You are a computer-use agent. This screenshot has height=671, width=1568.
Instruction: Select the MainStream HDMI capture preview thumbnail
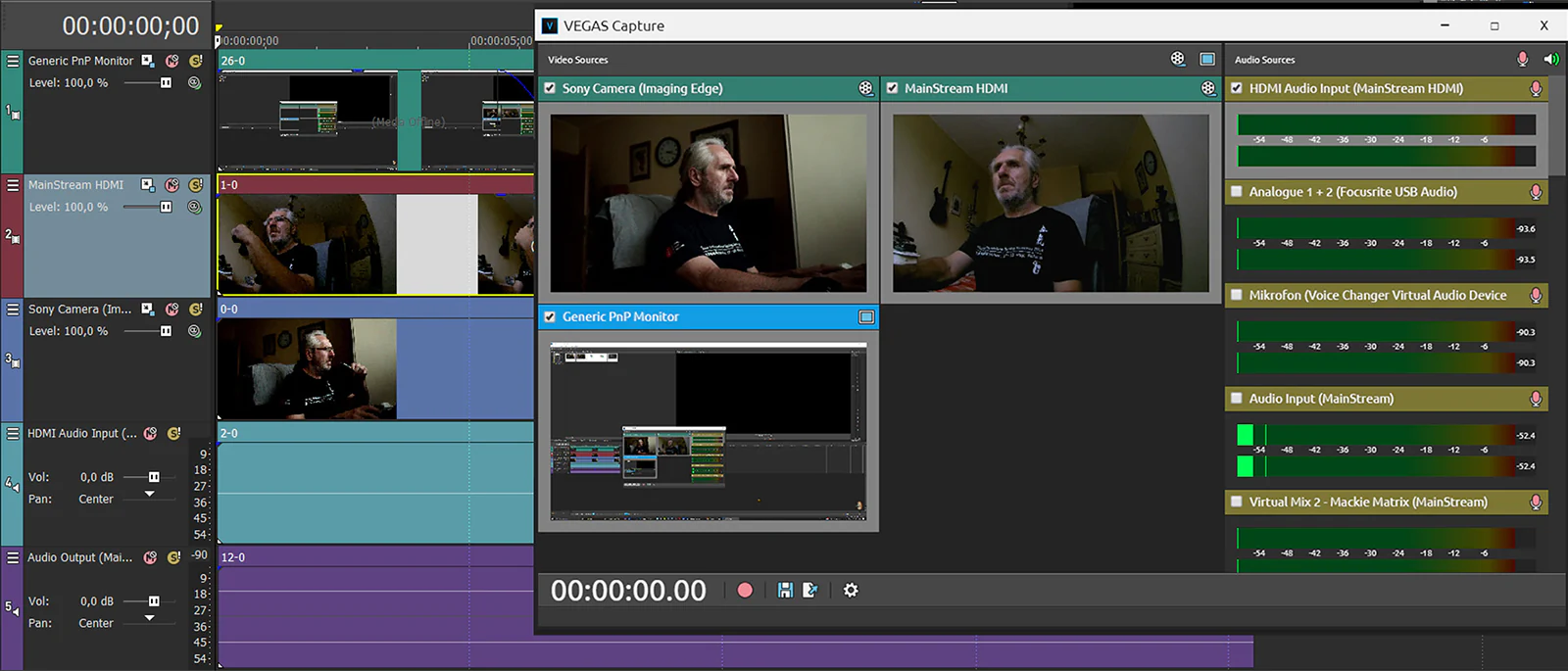[x=1051, y=203]
